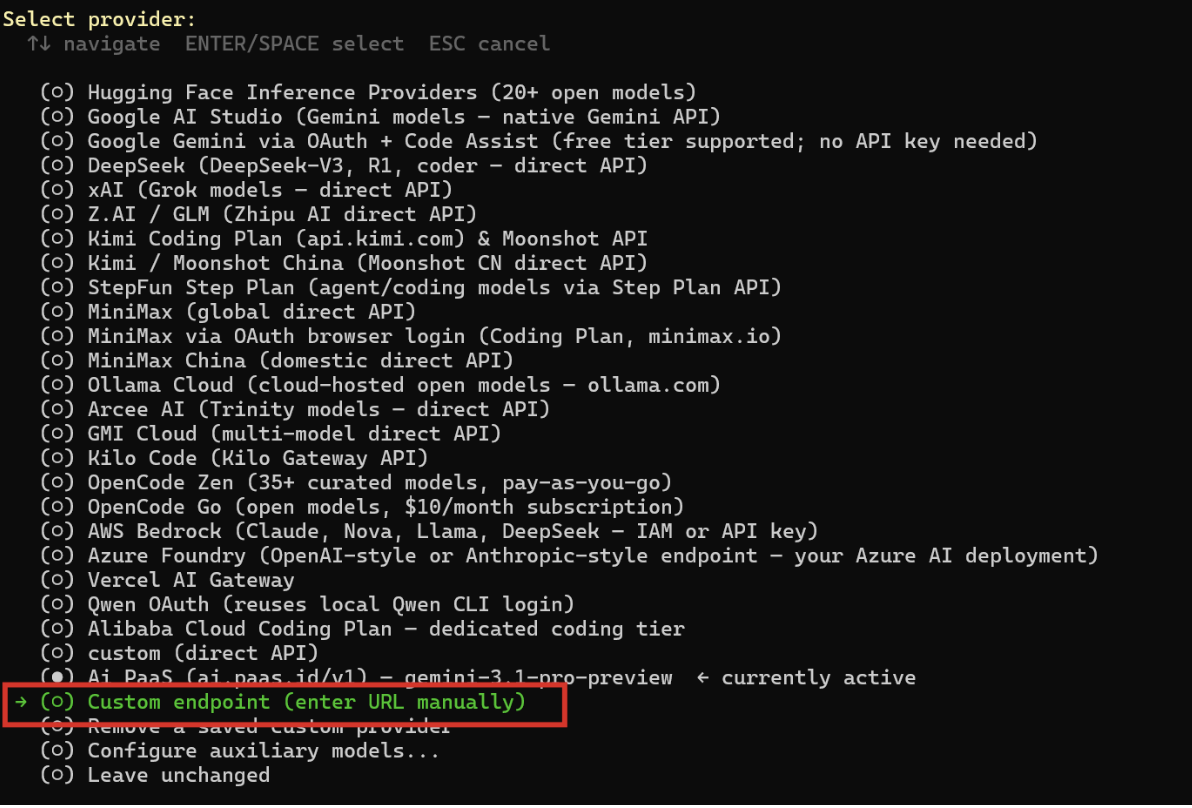Click the highlighted Custom endpoint option
Viewport: 1192px width, 808px height.
point(283,702)
